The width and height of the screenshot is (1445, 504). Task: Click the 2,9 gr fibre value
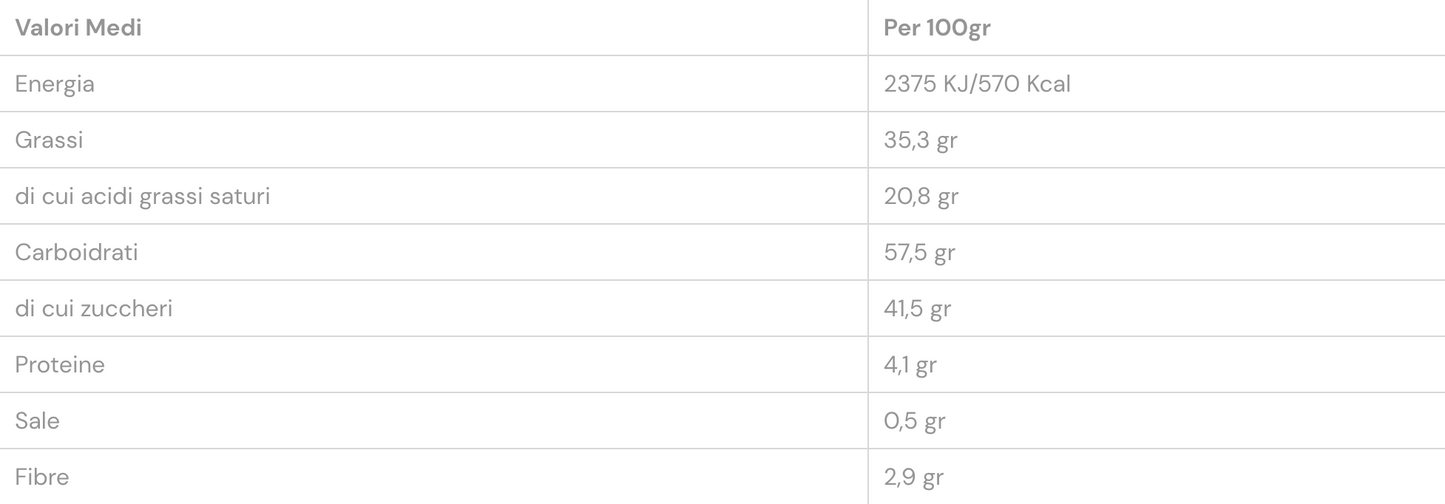point(914,476)
